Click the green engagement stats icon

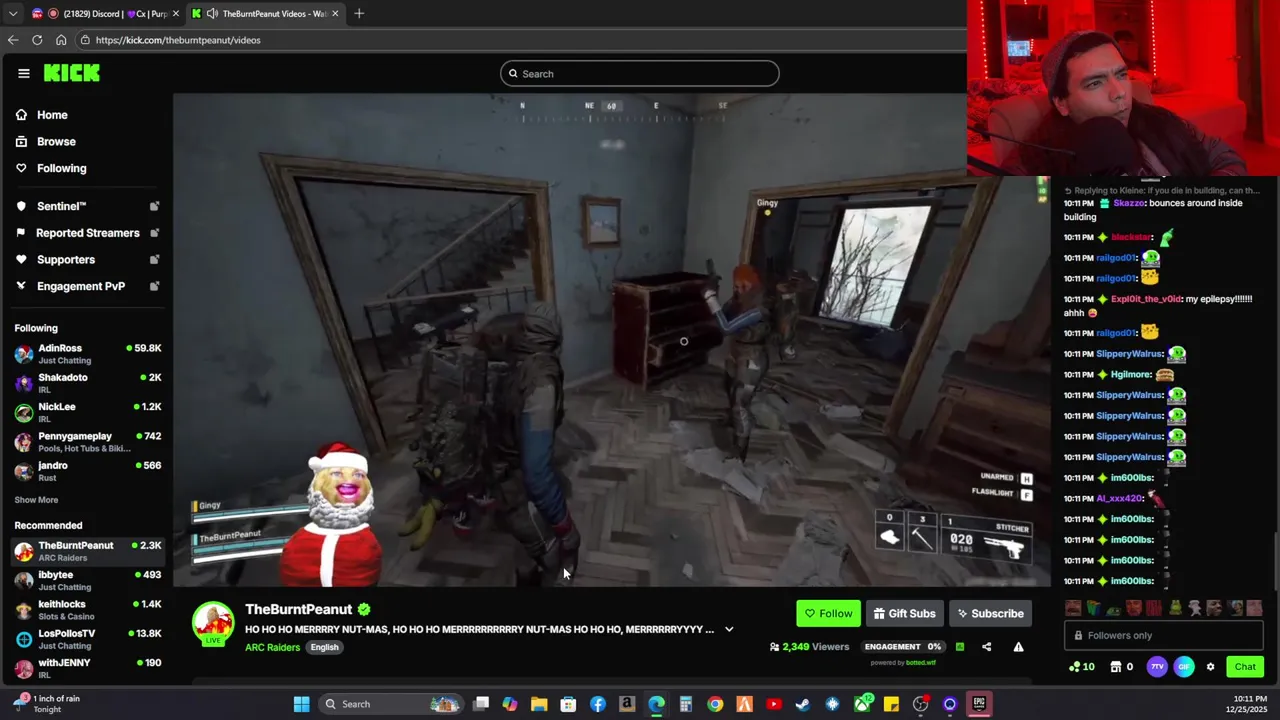coord(960,647)
